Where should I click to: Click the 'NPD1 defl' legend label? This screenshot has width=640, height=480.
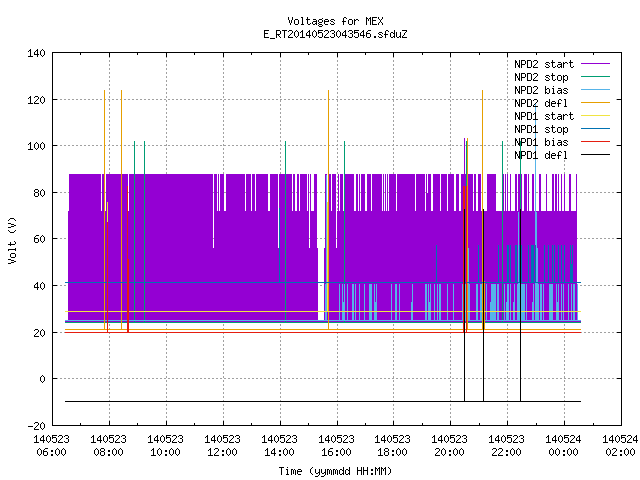541,155
